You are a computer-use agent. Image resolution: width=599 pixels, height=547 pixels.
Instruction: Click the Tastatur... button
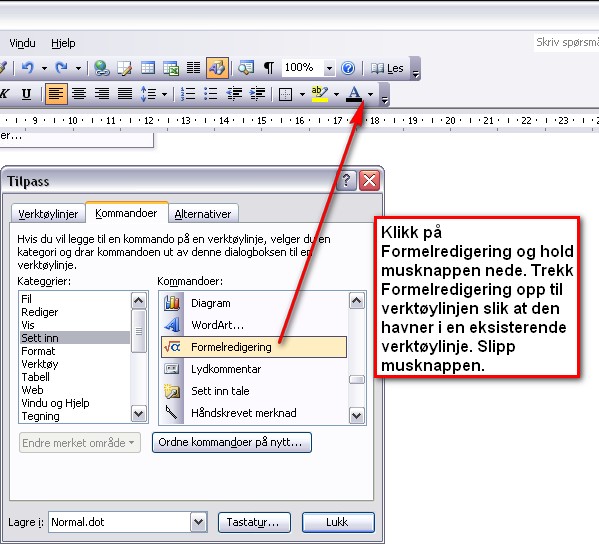(x=254, y=522)
